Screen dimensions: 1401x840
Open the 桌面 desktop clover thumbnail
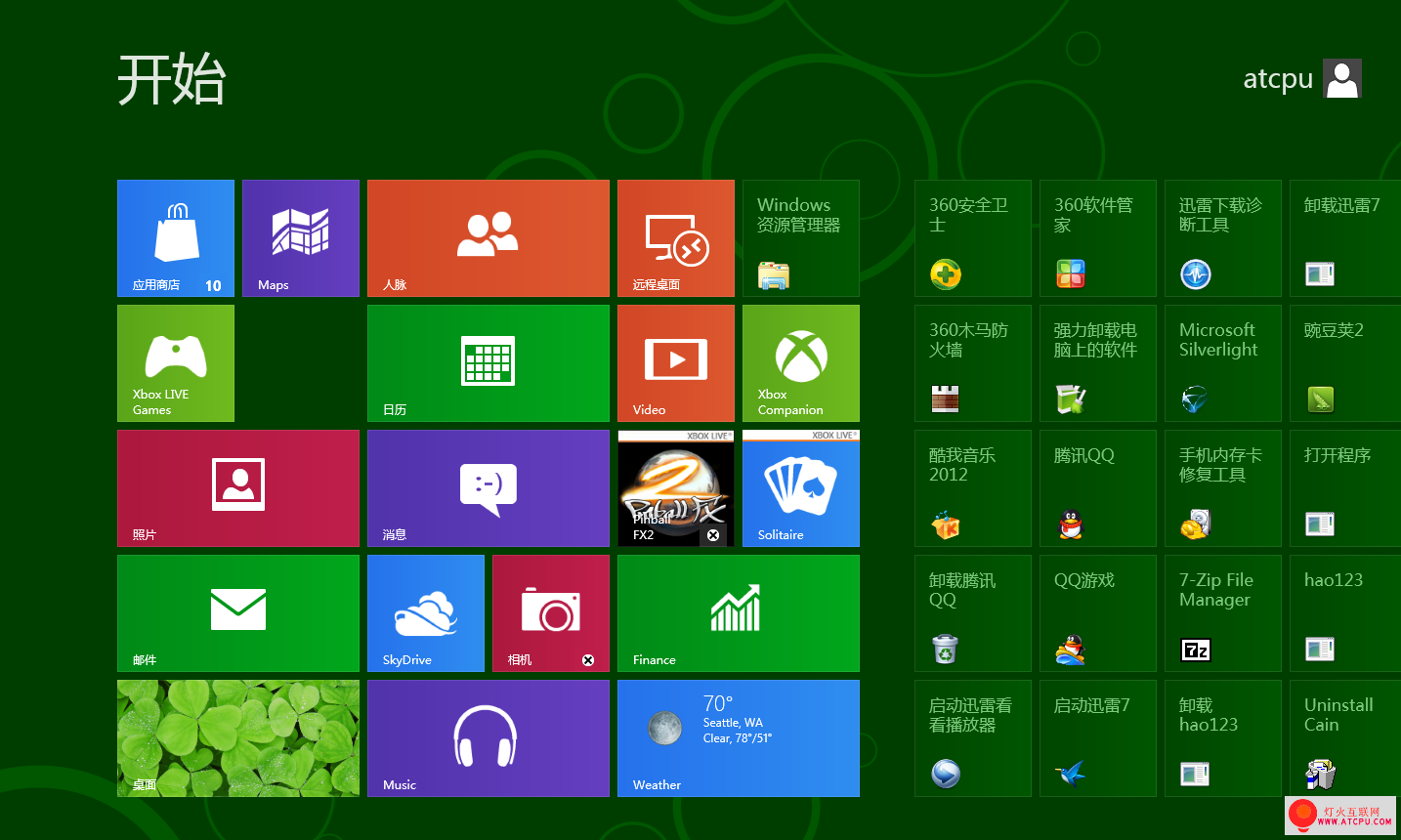[x=237, y=737]
